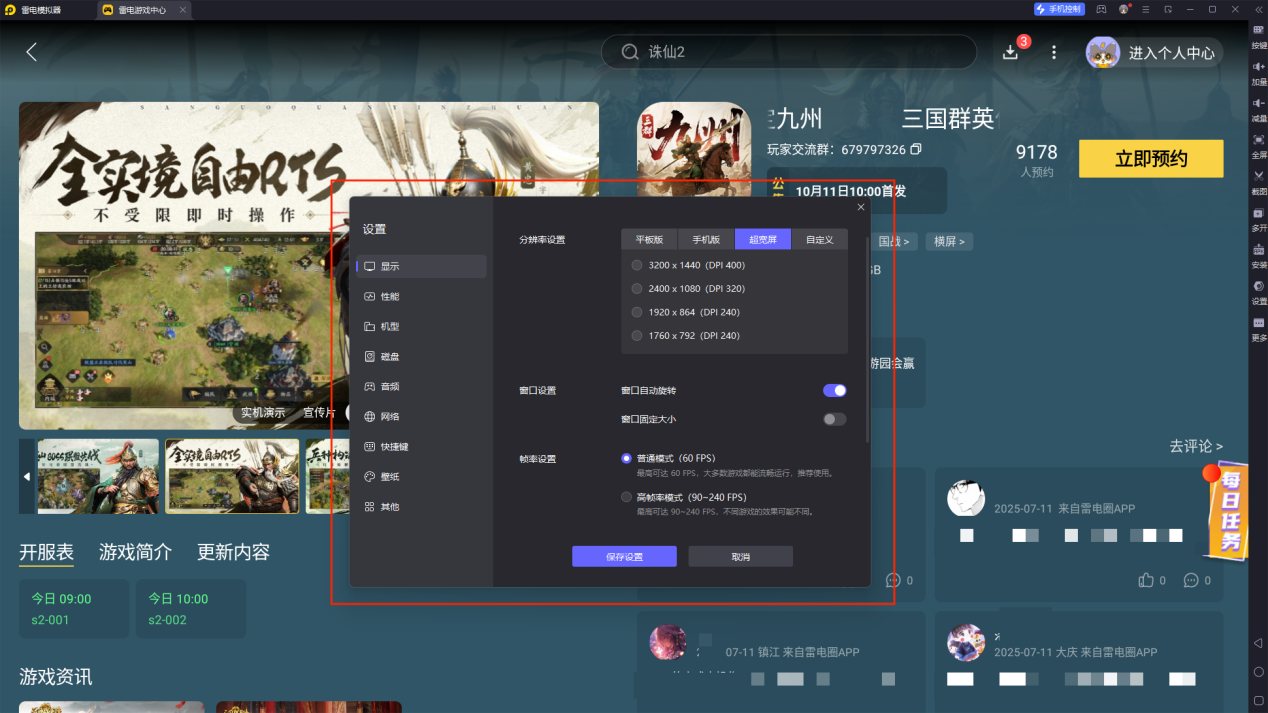Click Android home circle in sidebar

tap(1258, 671)
